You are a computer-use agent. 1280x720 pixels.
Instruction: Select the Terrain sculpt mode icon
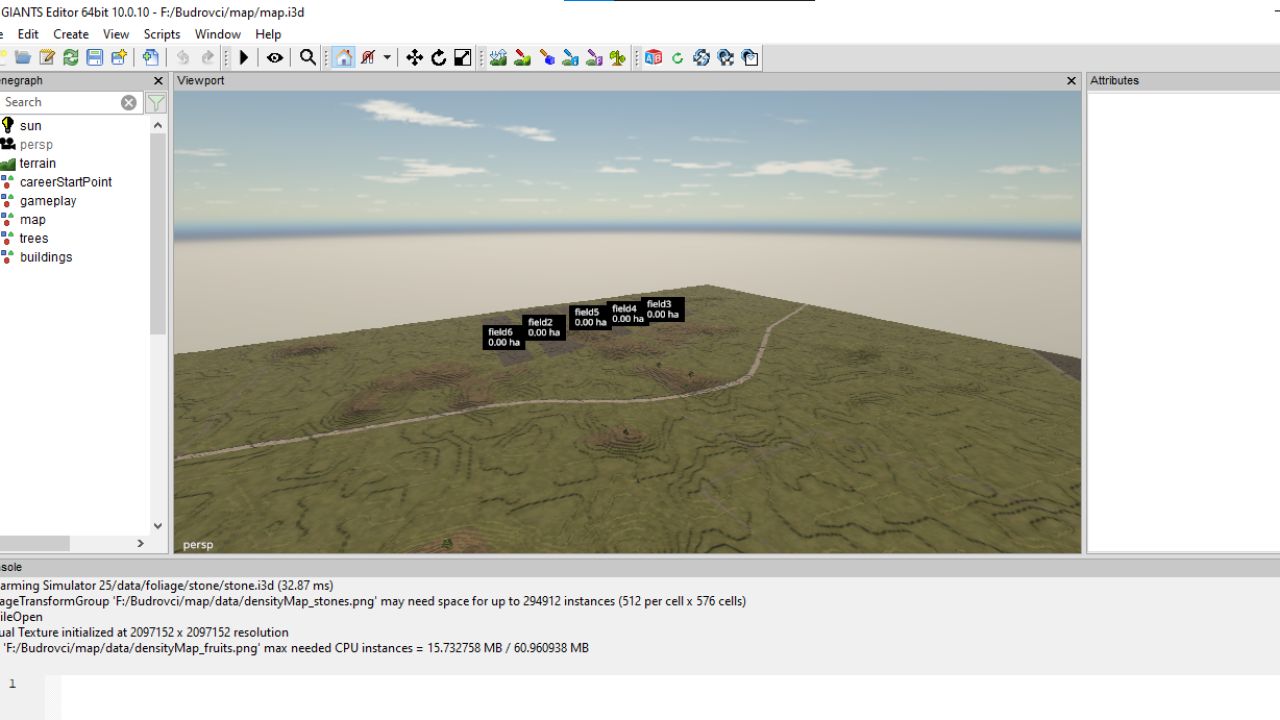tap(498, 58)
